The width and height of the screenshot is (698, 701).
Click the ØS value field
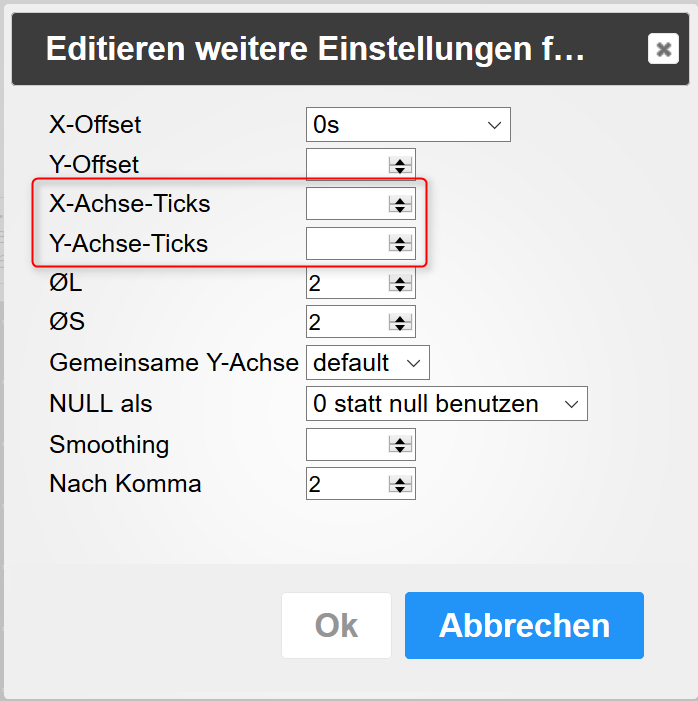click(x=346, y=323)
